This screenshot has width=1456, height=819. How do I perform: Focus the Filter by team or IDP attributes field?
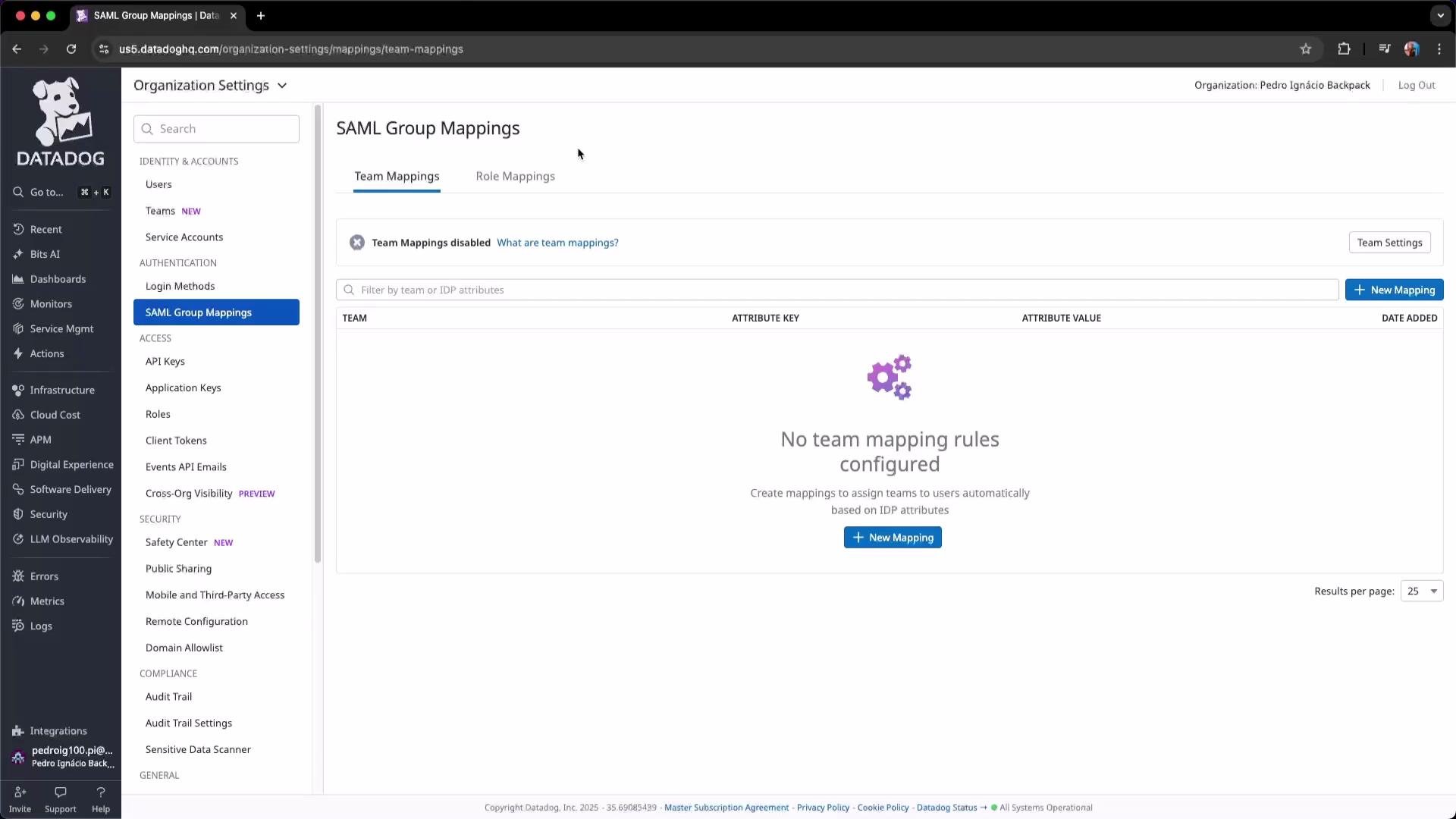837,290
